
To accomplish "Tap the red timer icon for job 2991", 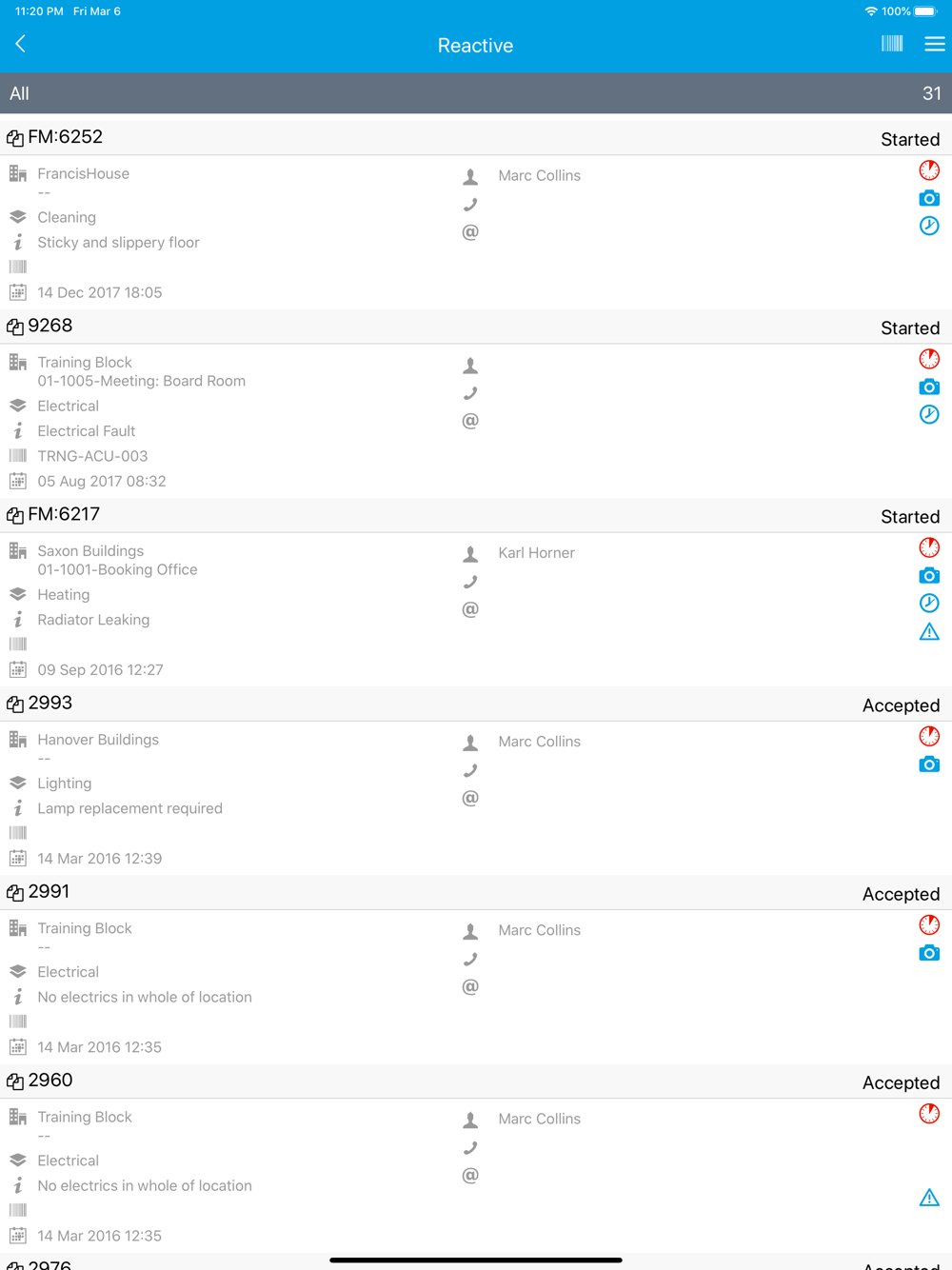I will (x=929, y=924).
